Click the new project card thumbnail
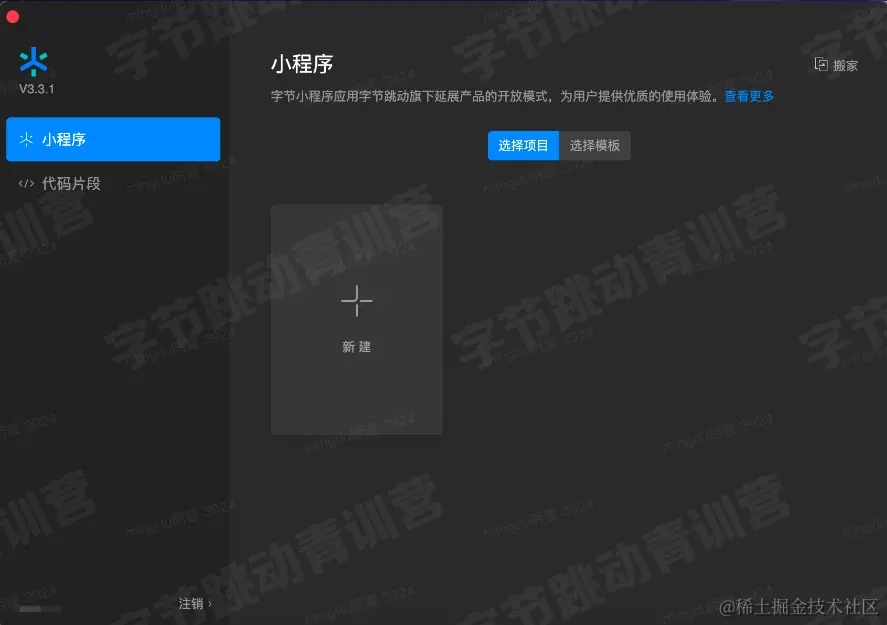 point(356,319)
